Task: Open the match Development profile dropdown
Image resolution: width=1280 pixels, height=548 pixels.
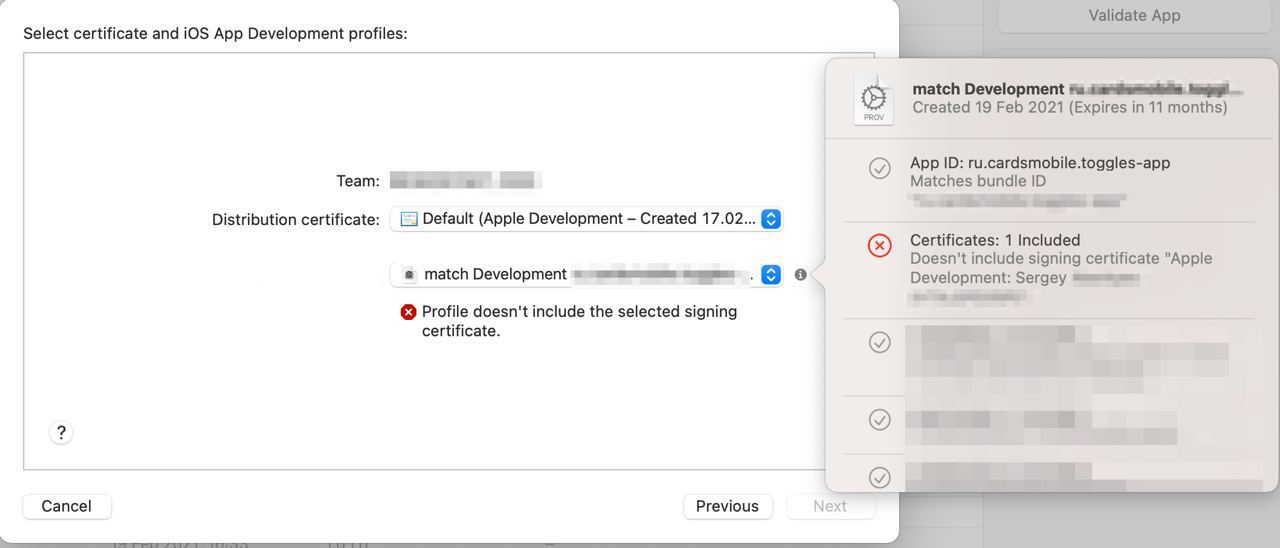Action: click(x=586, y=274)
